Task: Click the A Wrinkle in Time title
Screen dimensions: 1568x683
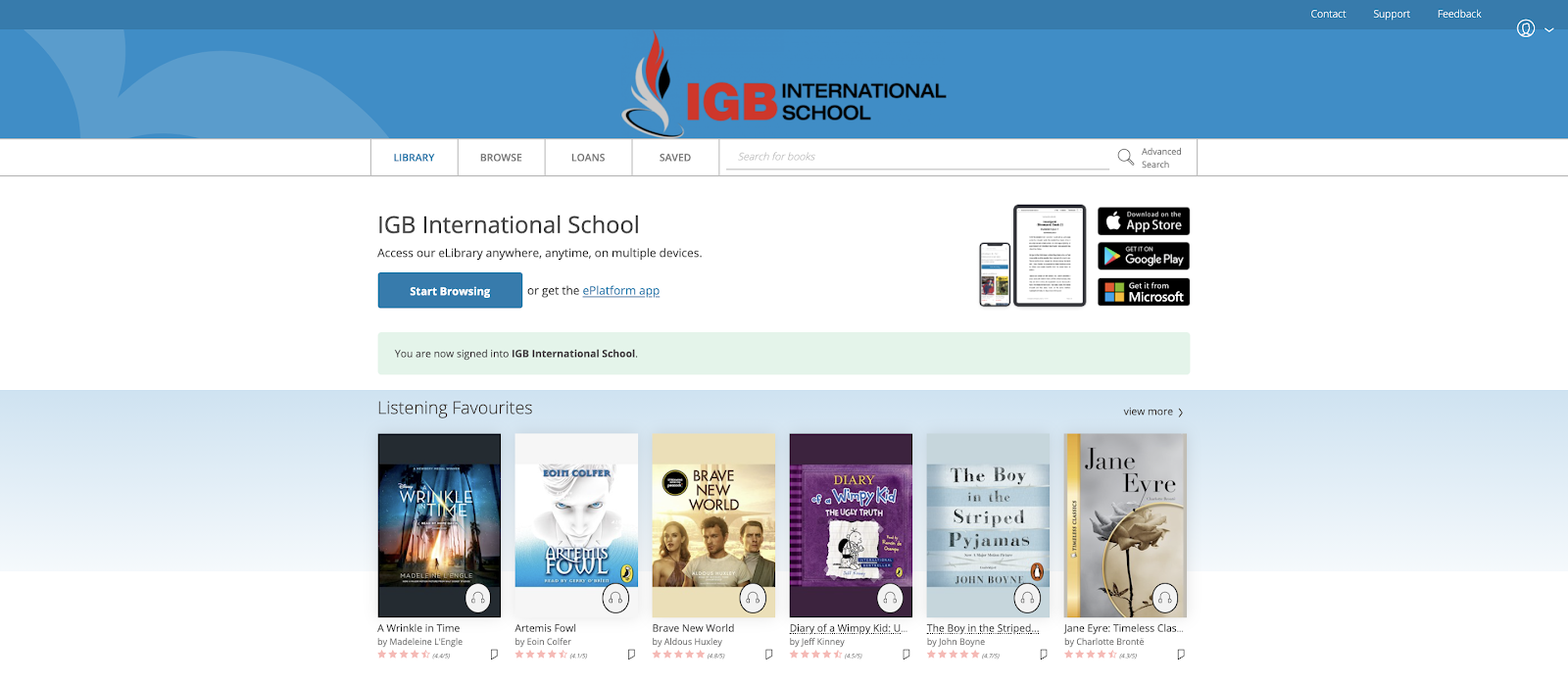Action: click(418, 628)
